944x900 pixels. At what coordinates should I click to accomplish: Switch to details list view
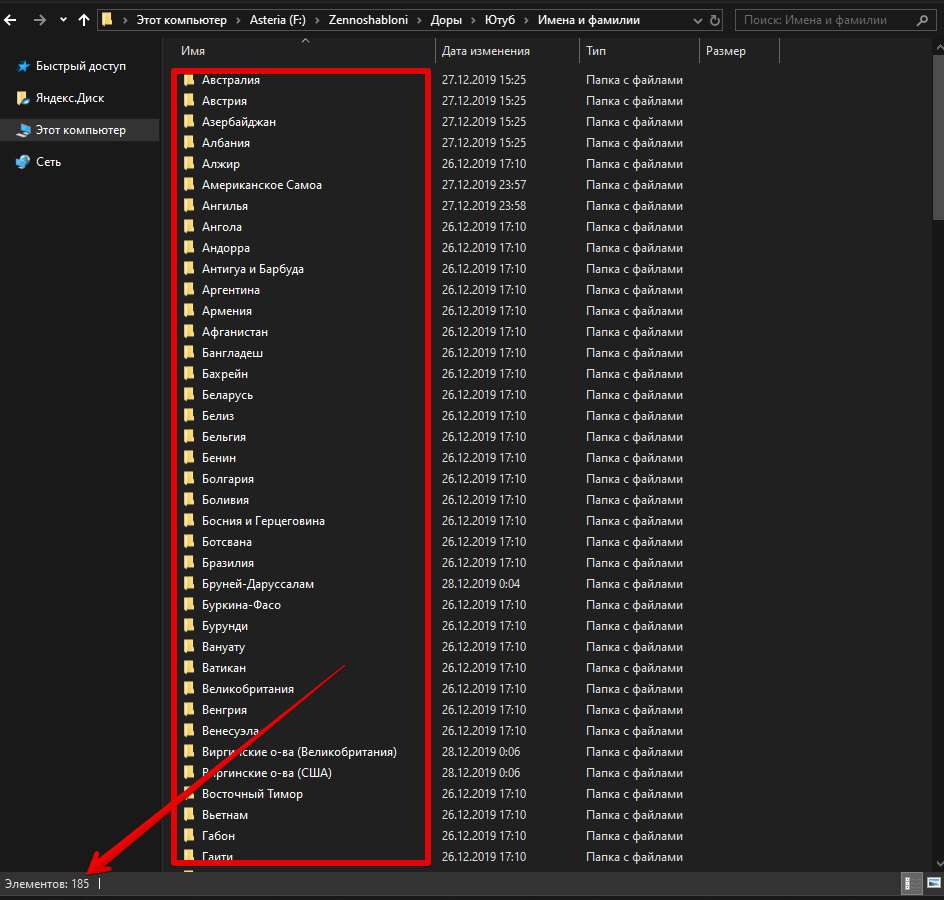click(x=912, y=883)
